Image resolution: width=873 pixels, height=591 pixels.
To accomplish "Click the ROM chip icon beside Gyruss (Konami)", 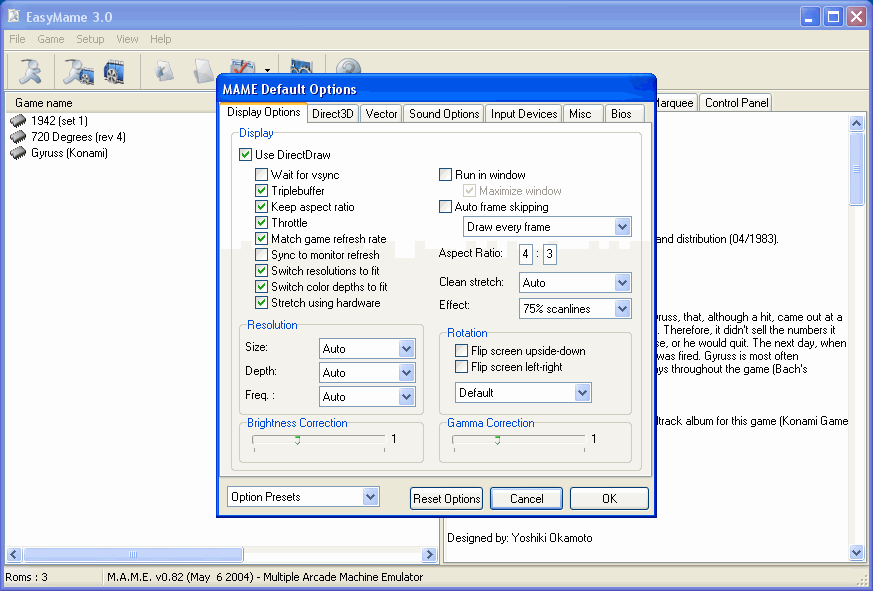I will click(x=18, y=153).
